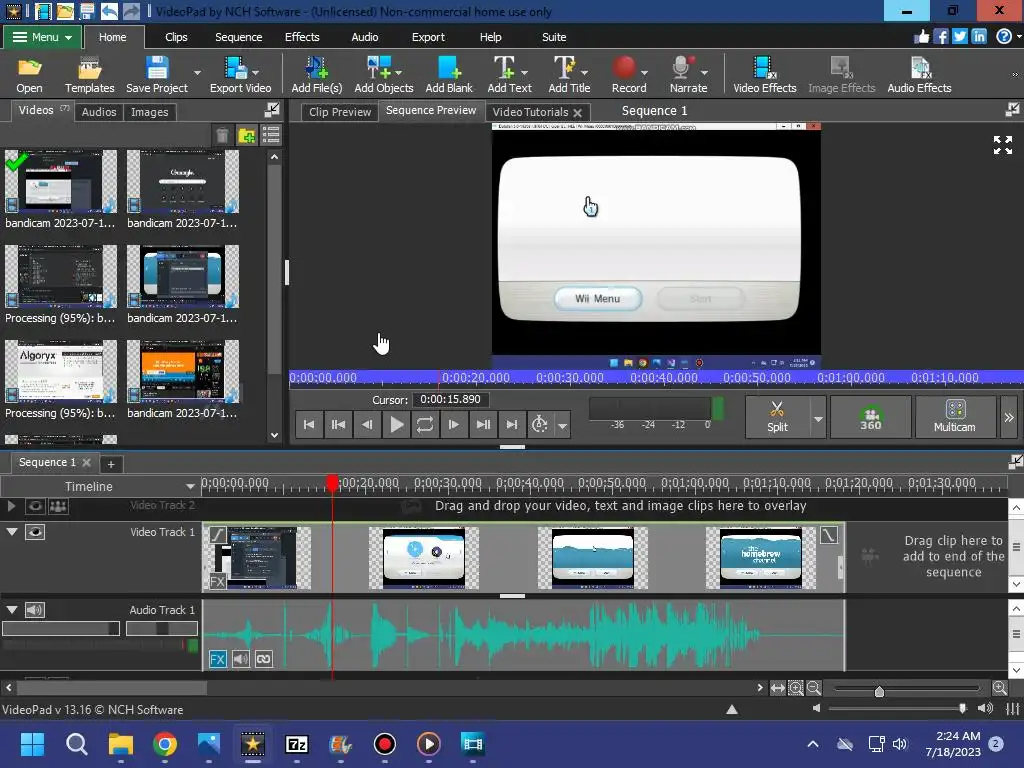Click Go to Start in the playback controls
The image size is (1024, 768).
309,424
